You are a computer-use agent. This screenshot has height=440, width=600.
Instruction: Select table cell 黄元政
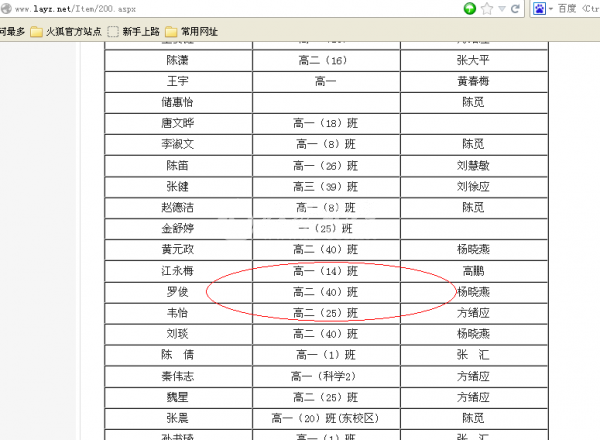tap(178, 249)
